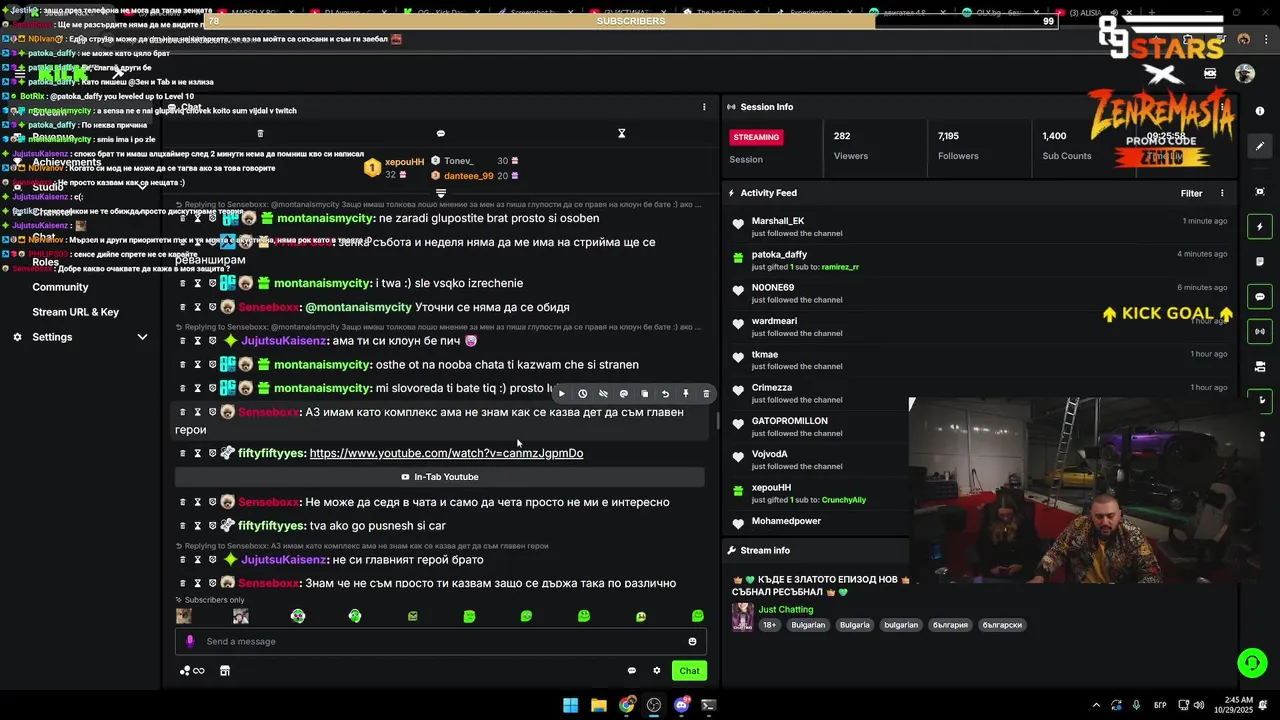Viewport: 1280px width, 720px height.
Task: Copy message using the hover toolbar copy icon
Action: [644, 394]
